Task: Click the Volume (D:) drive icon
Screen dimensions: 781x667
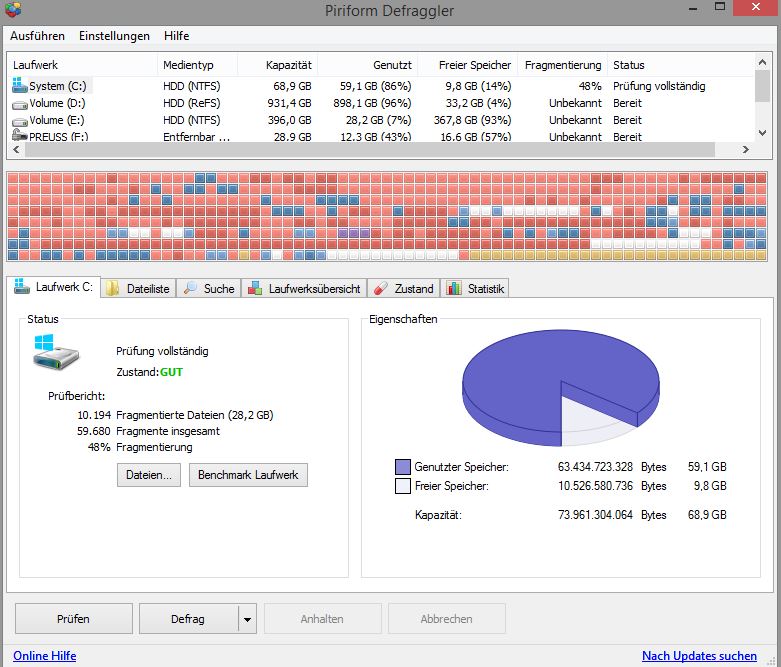Action: tap(19, 105)
